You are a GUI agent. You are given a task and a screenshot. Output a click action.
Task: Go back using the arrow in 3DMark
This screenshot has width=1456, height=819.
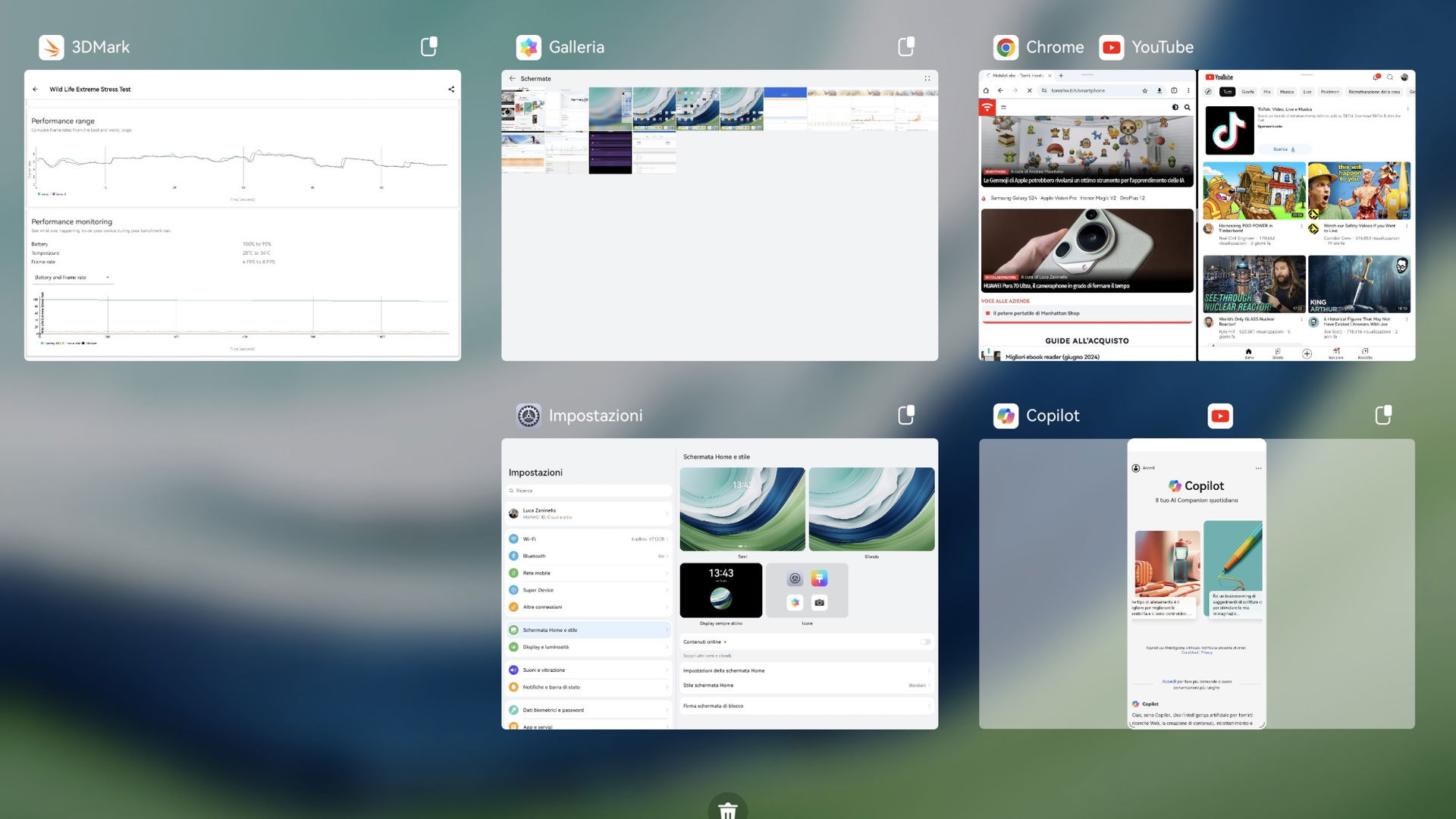pos(35,89)
